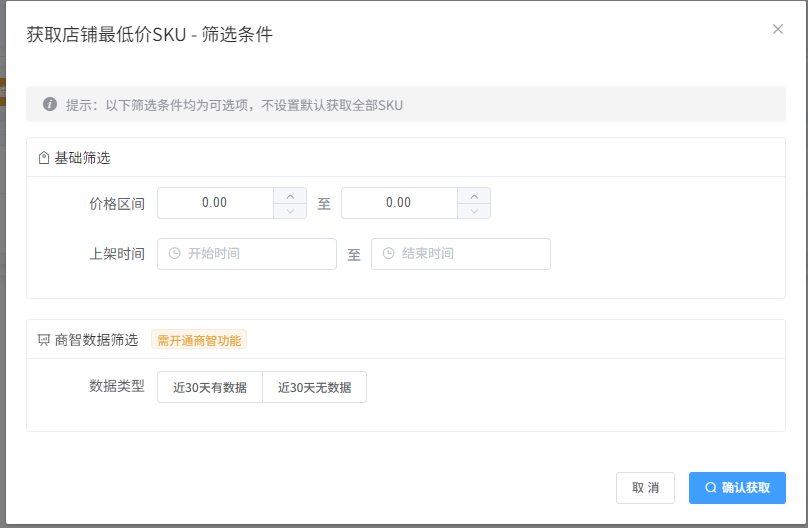
Task: Close the 筛选条件 dialog with X
Action: tap(778, 29)
